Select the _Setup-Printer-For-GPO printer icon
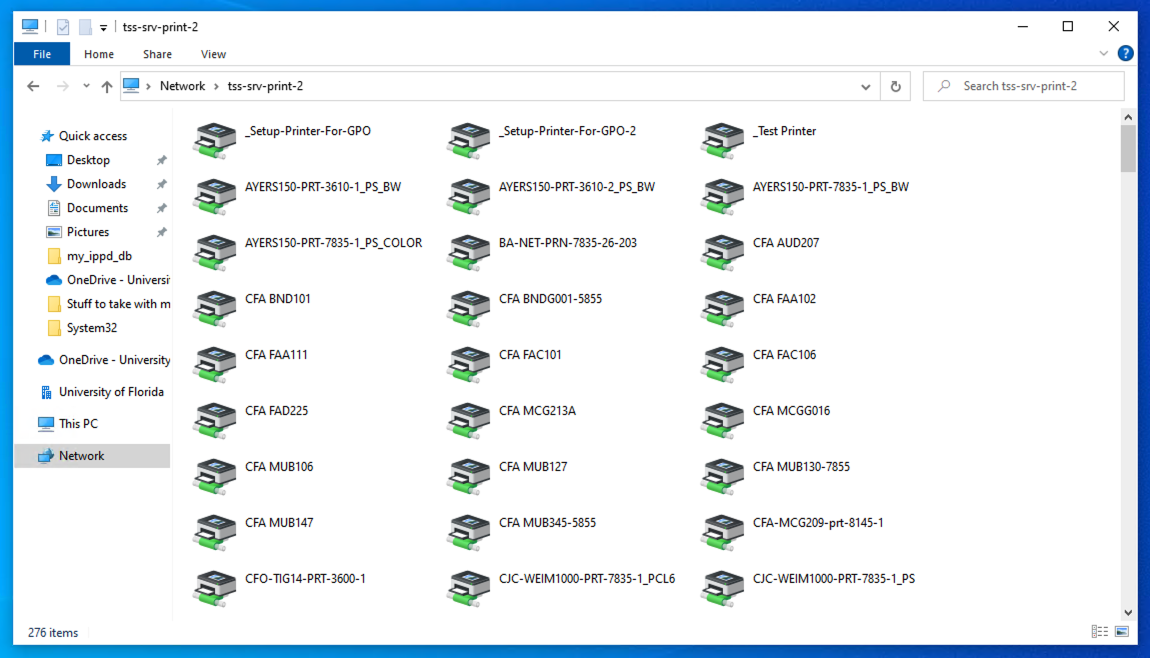Image resolution: width=1150 pixels, height=658 pixels. [x=214, y=140]
